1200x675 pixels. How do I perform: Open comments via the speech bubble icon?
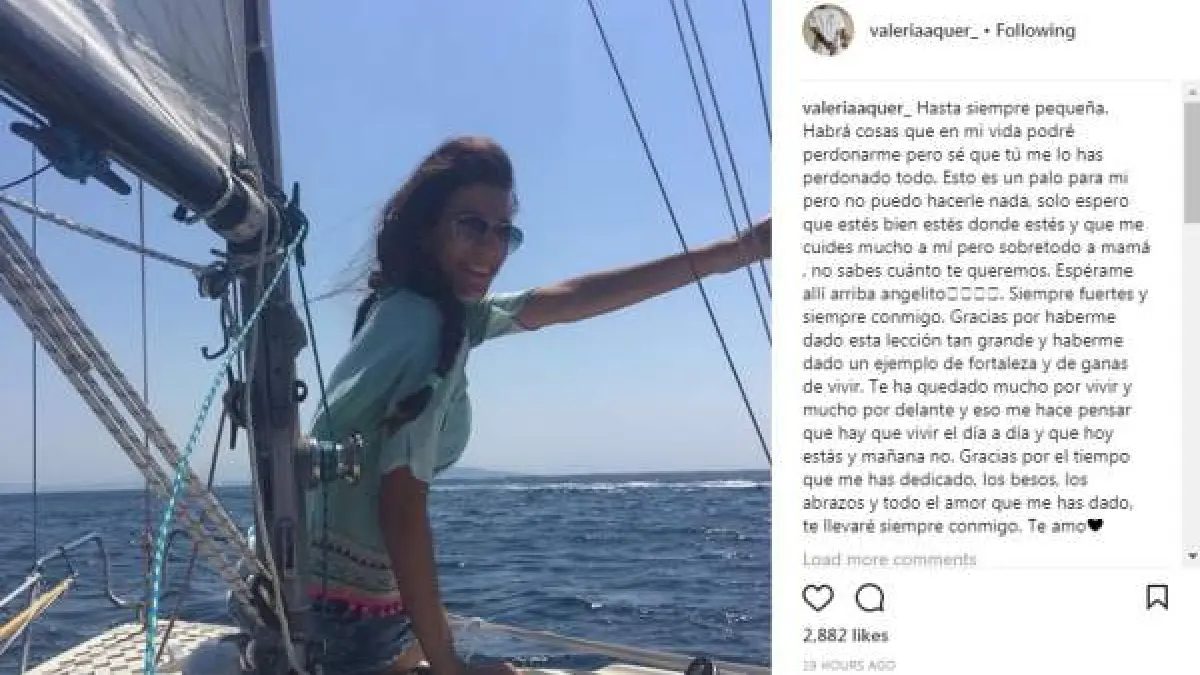click(x=870, y=598)
